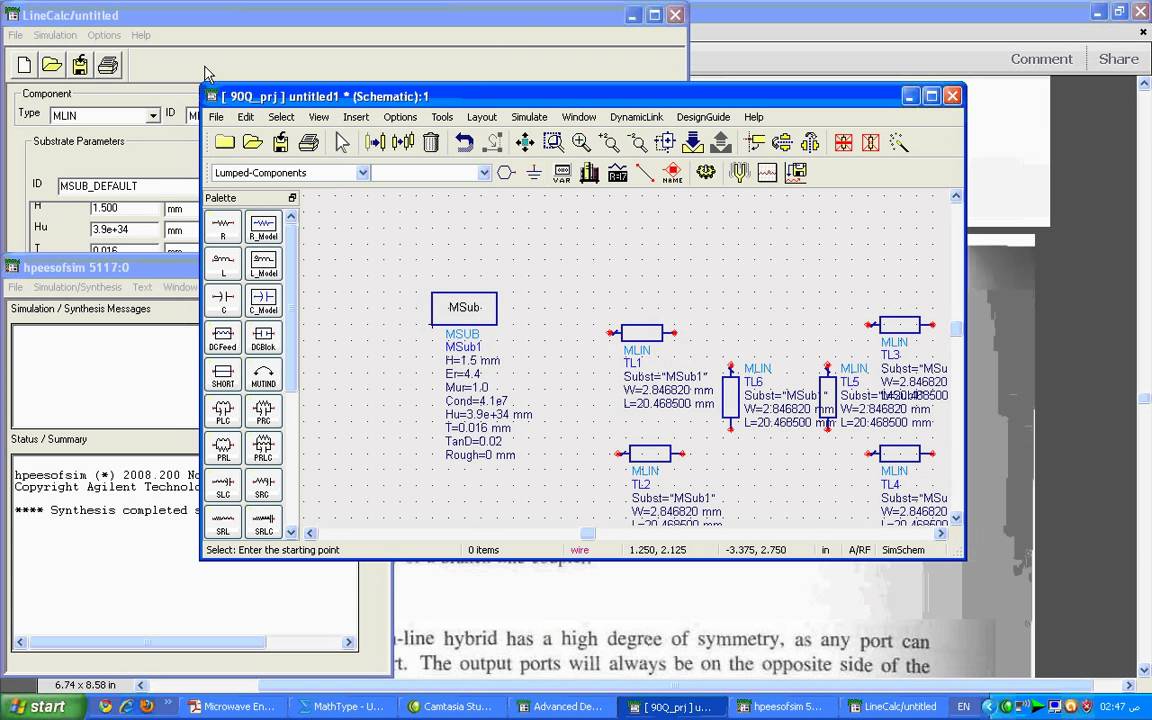Switch to Camtasia Studio taskbar item
This screenshot has width=1152, height=720.
(451, 707)
